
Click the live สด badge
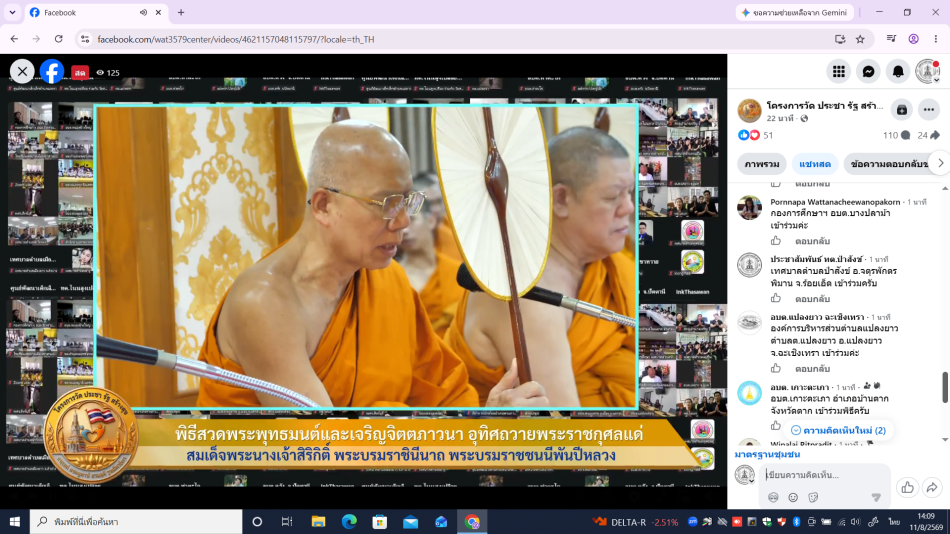point(80,72)
